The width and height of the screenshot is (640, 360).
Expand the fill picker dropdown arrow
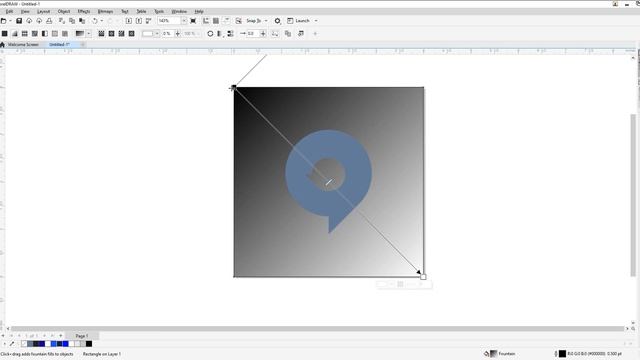coord(89,33)
